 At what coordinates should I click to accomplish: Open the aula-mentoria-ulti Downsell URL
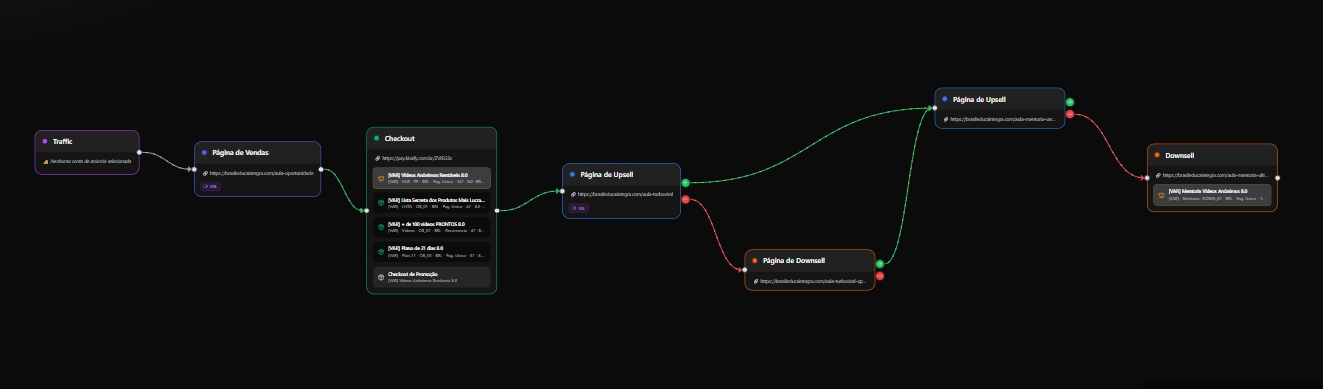(1215, 175)
